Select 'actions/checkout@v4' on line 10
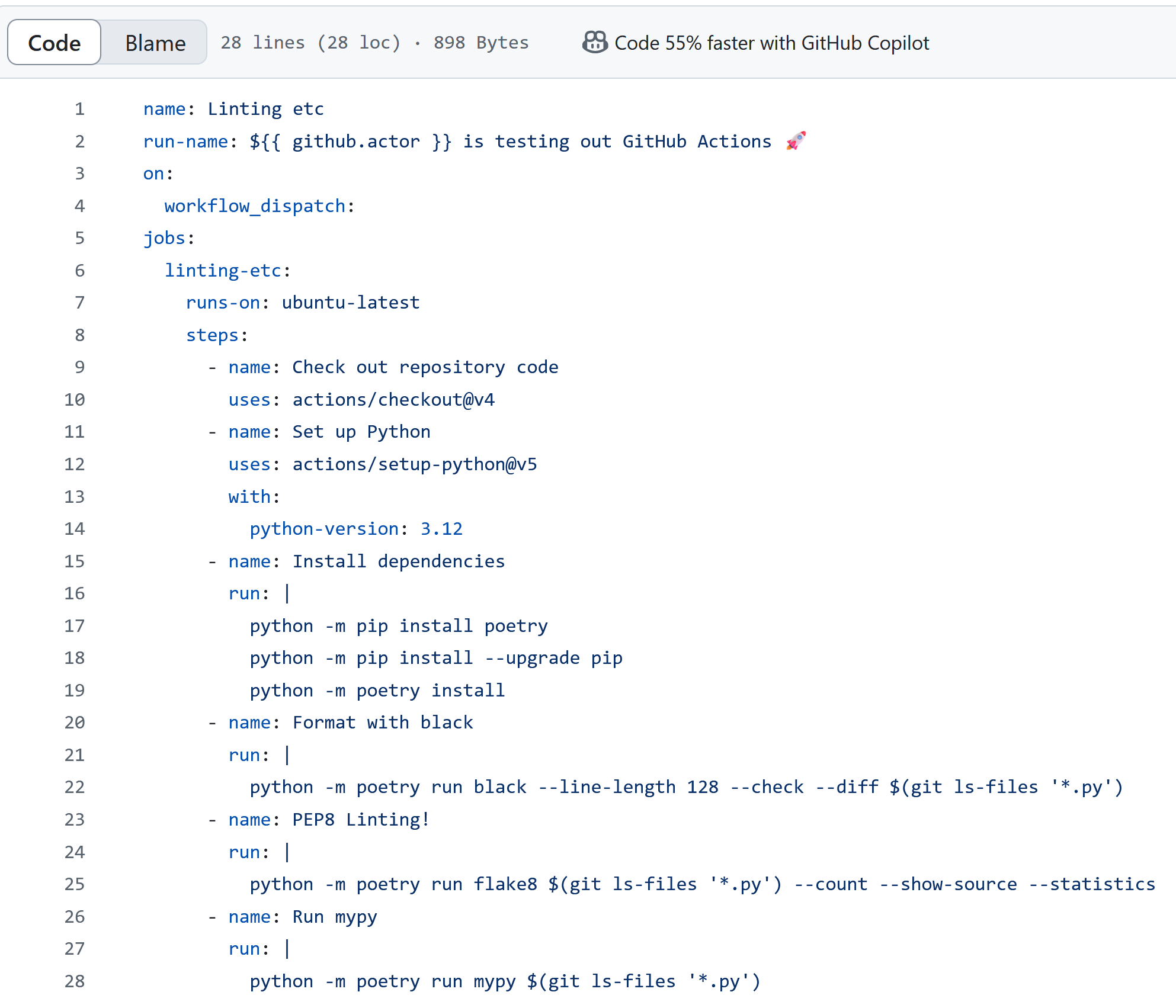Screen dimensions: 1176x1008 tap(393, 399)
